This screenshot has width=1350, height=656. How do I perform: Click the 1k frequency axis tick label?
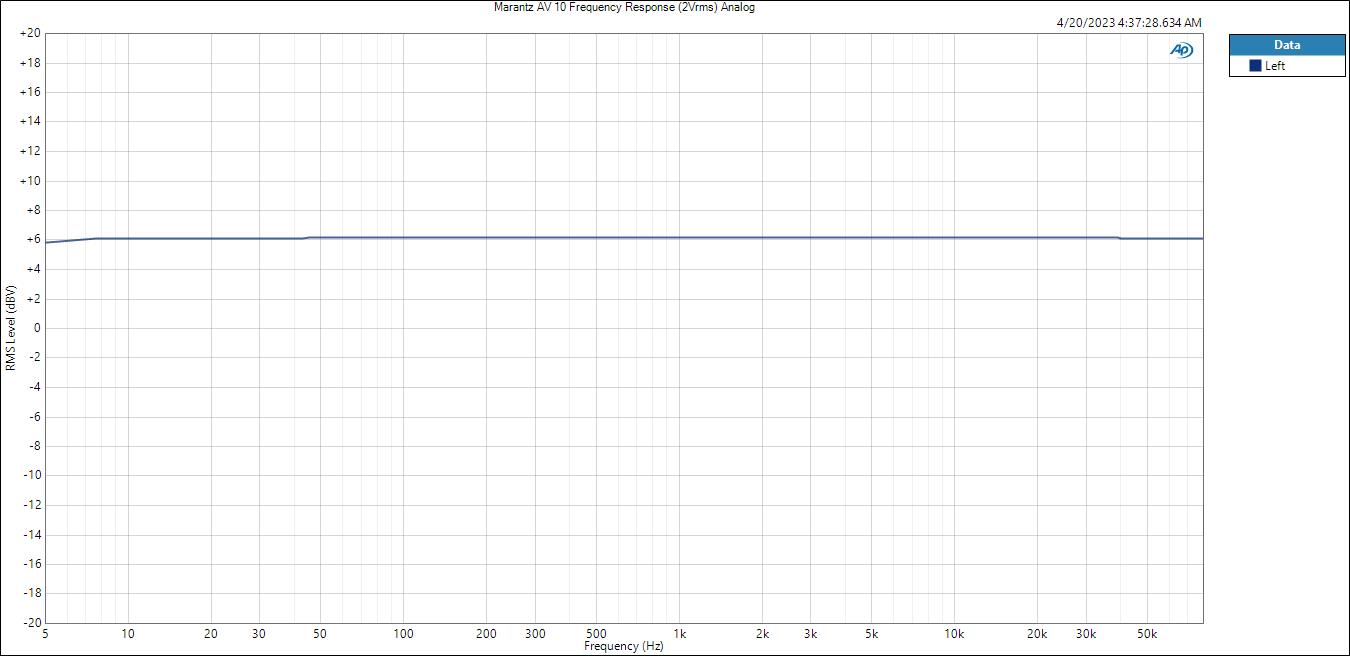[x=679, y=634]
